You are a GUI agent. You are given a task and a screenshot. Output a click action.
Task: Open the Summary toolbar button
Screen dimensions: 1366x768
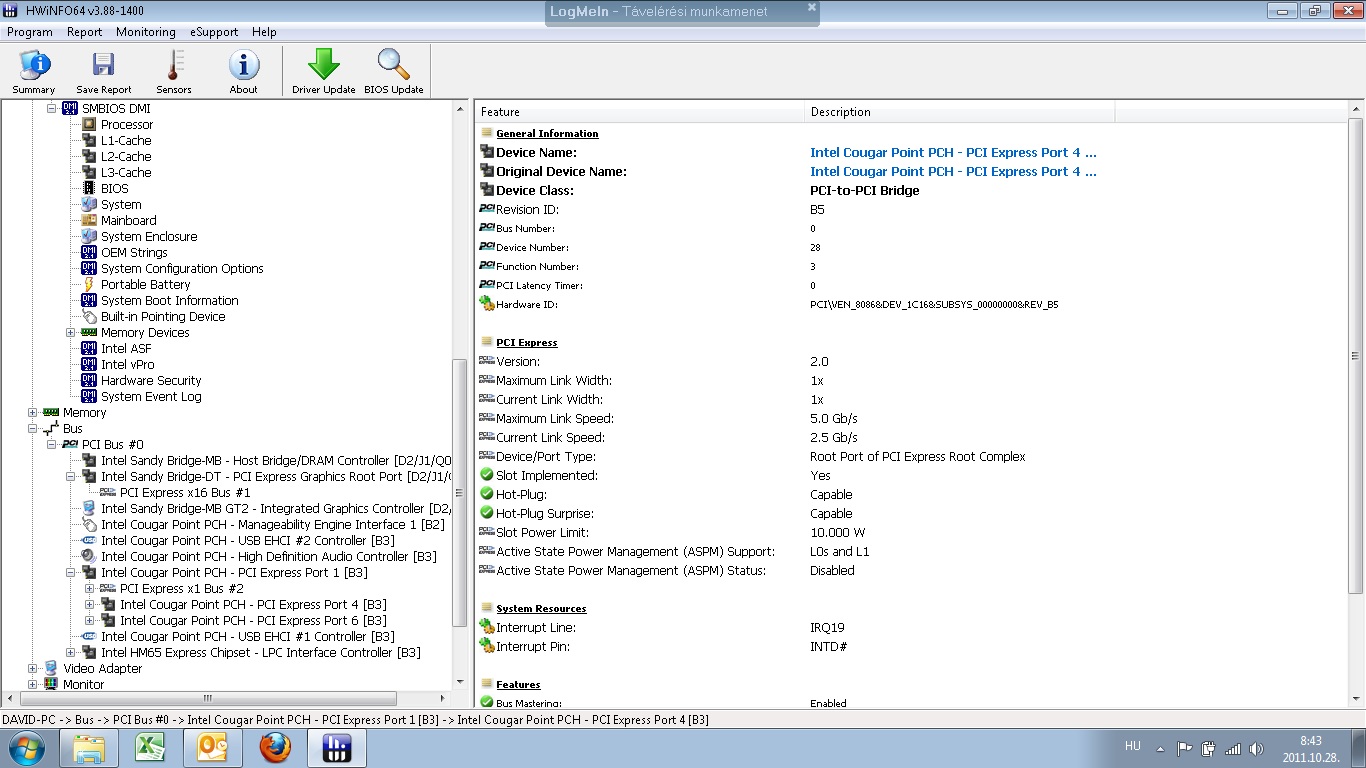[34, 72]
